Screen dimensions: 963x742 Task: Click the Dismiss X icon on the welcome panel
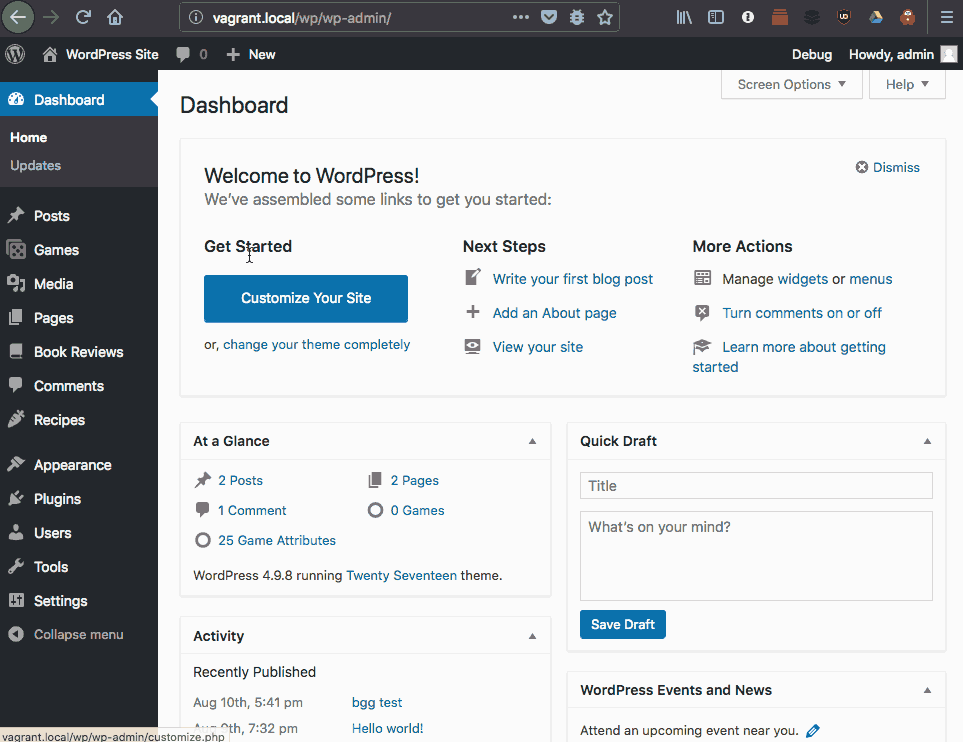pos(862,167)
